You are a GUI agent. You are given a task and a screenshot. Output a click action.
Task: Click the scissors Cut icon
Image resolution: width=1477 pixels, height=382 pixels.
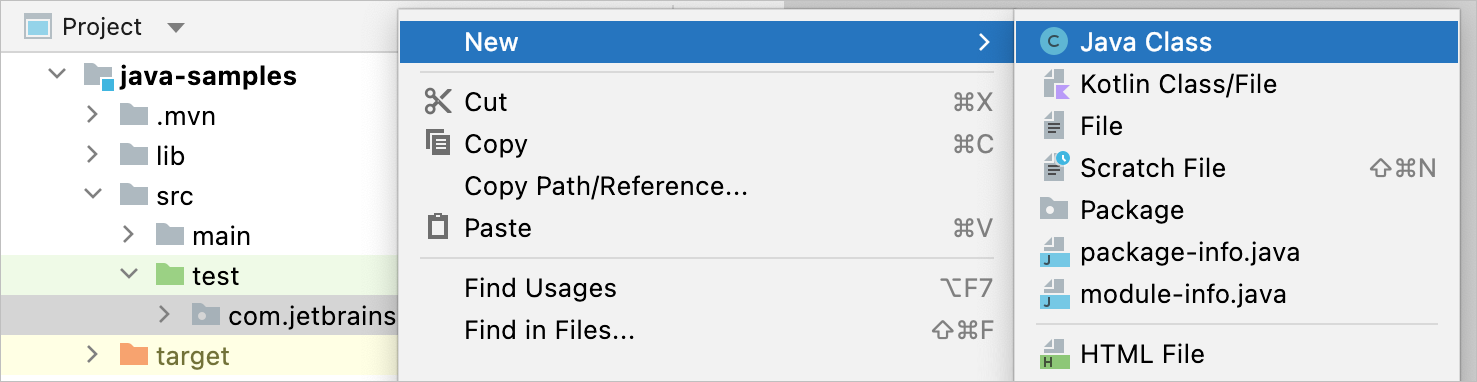[x=438, y=101]
